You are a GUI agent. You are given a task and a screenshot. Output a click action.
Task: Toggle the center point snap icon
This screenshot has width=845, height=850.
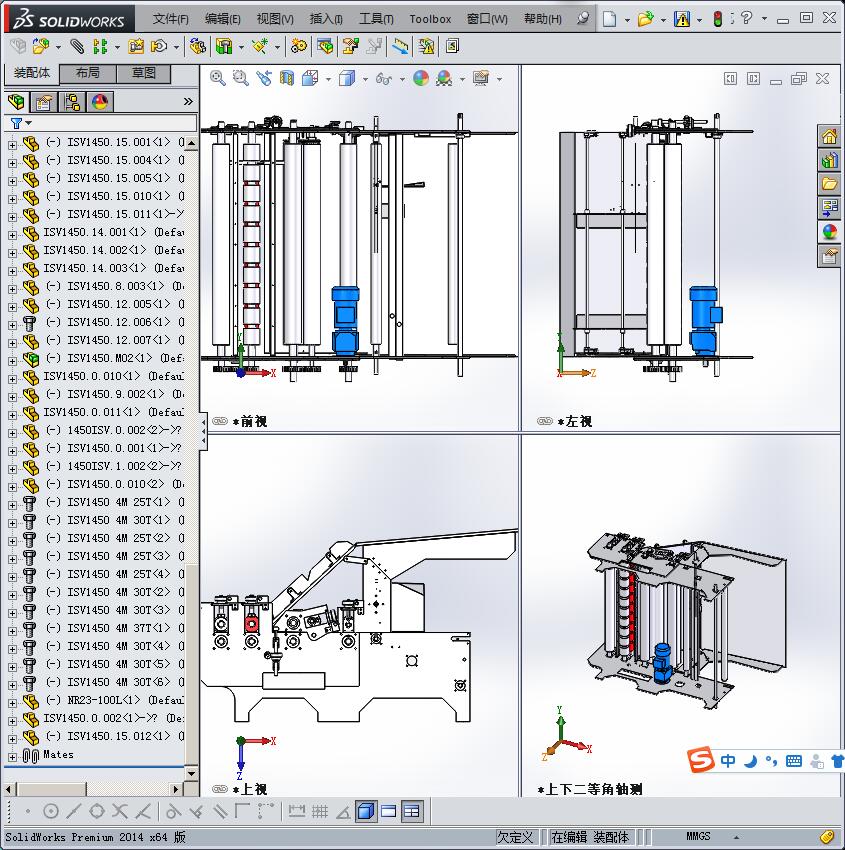(50, 811)
